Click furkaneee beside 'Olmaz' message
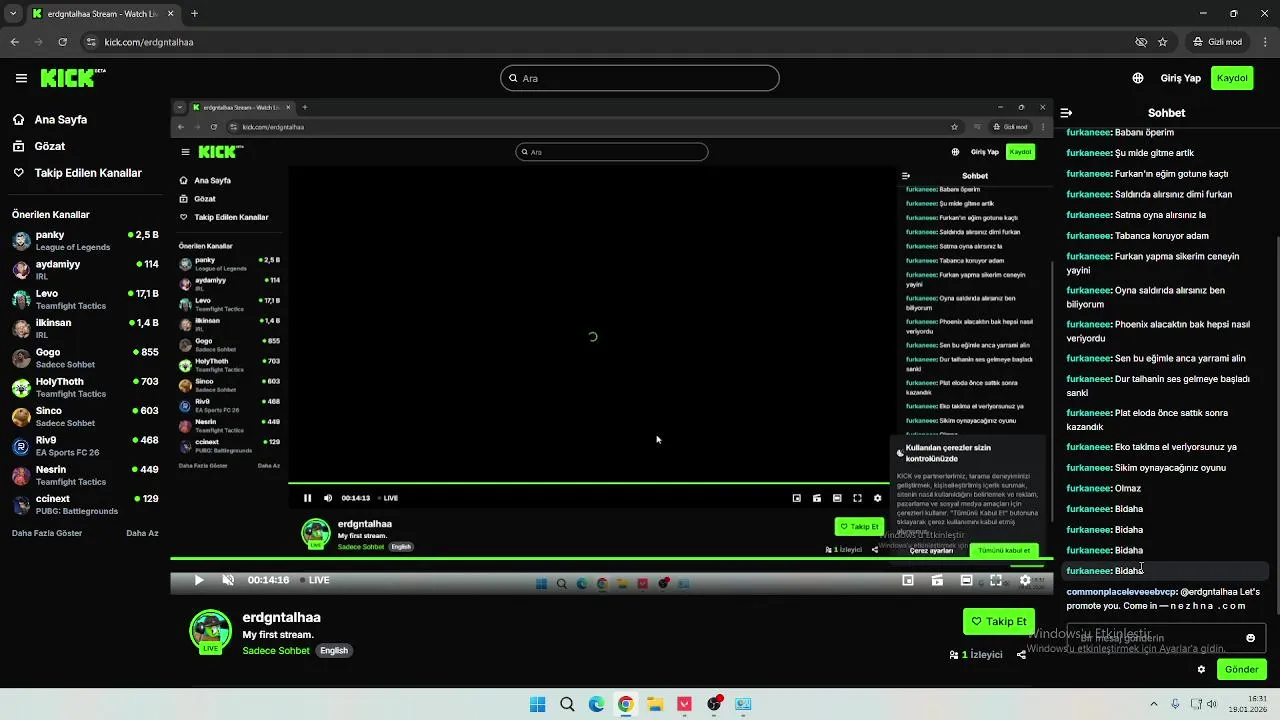 coord(1089,489)
